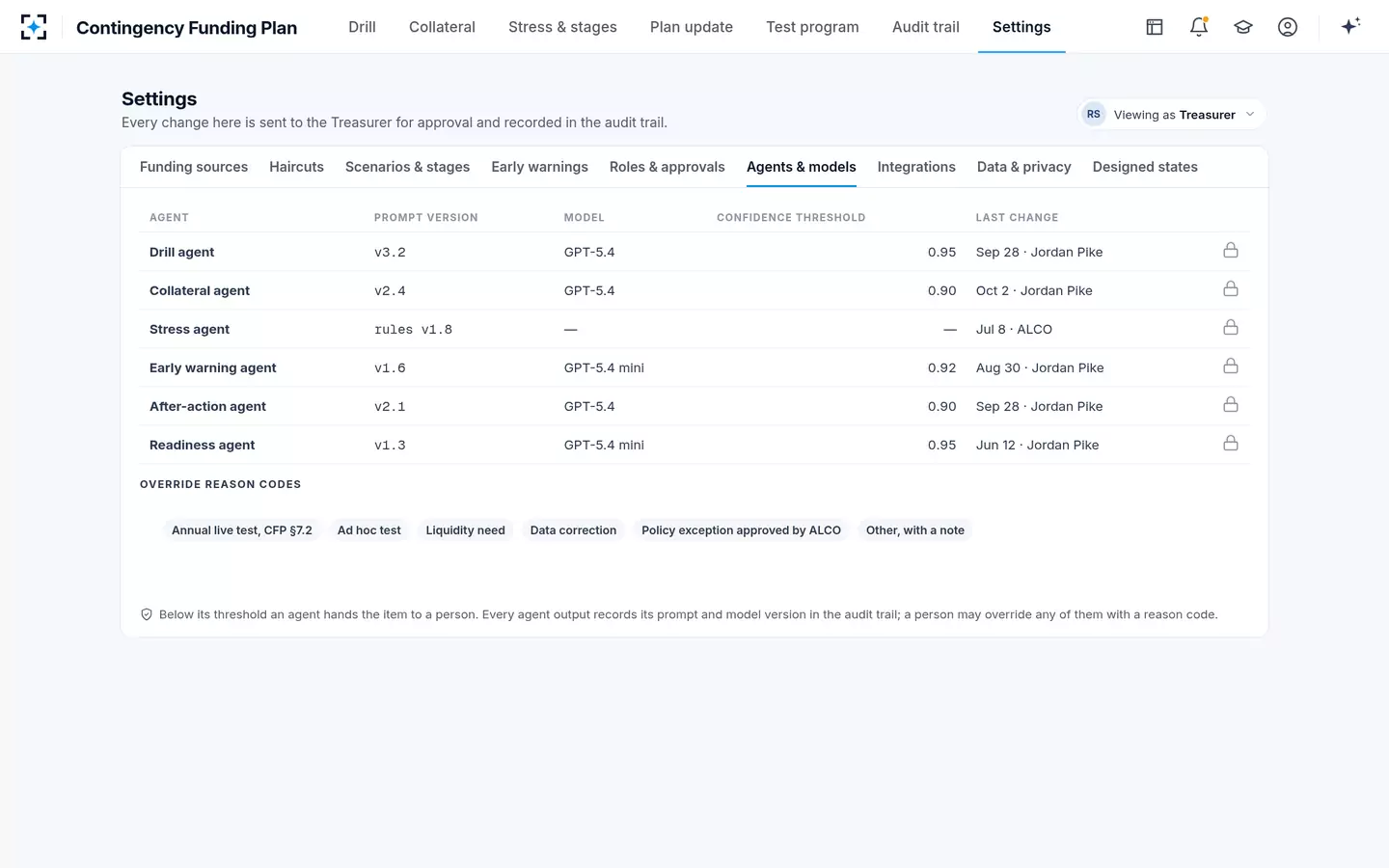Open the Integrations settings tab
The image size is (1389, 868).
[916, 167]
